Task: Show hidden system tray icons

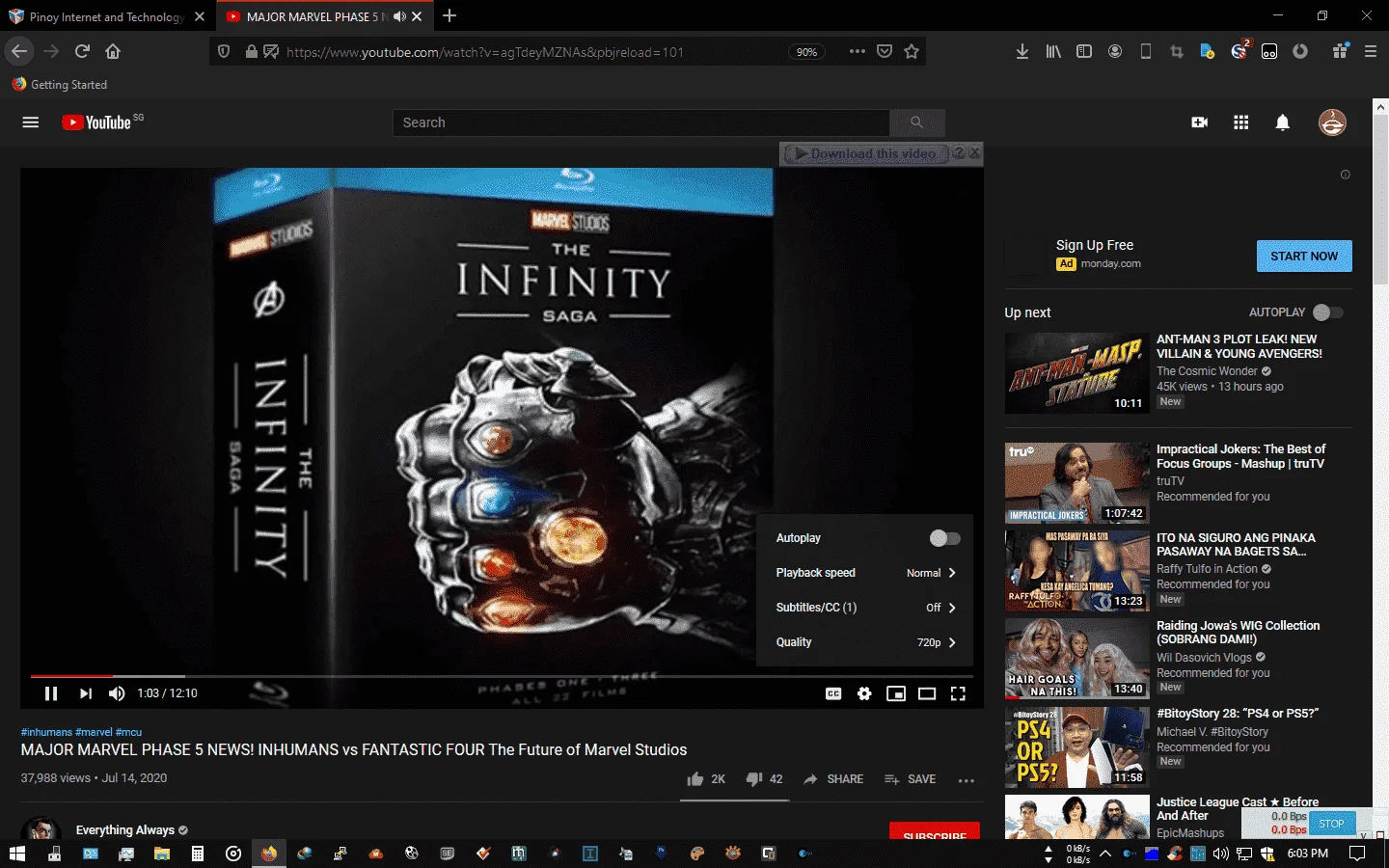Action: 1105,854
